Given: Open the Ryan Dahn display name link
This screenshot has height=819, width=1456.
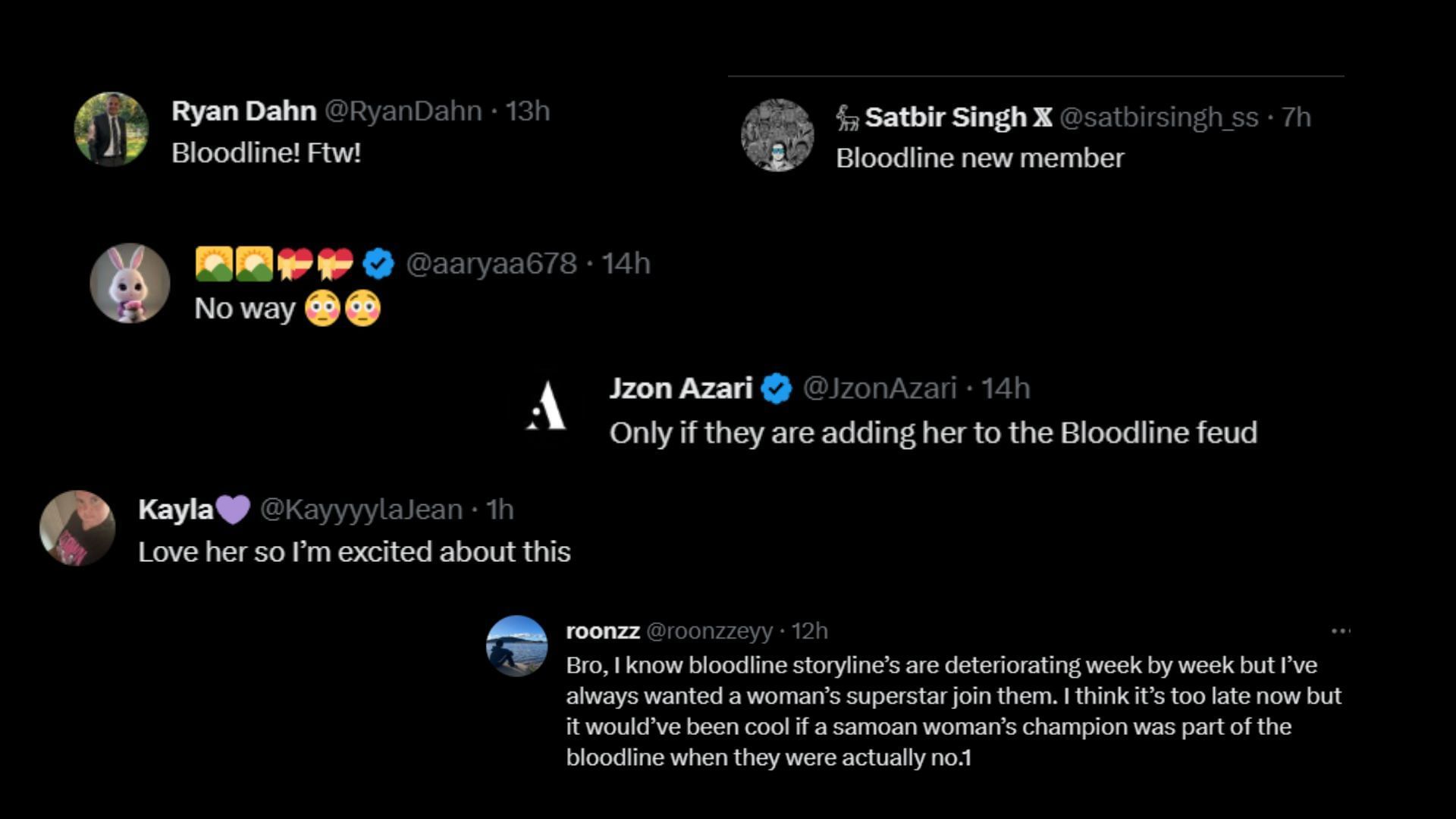Looking at the screenshot, I should point(243,111).
